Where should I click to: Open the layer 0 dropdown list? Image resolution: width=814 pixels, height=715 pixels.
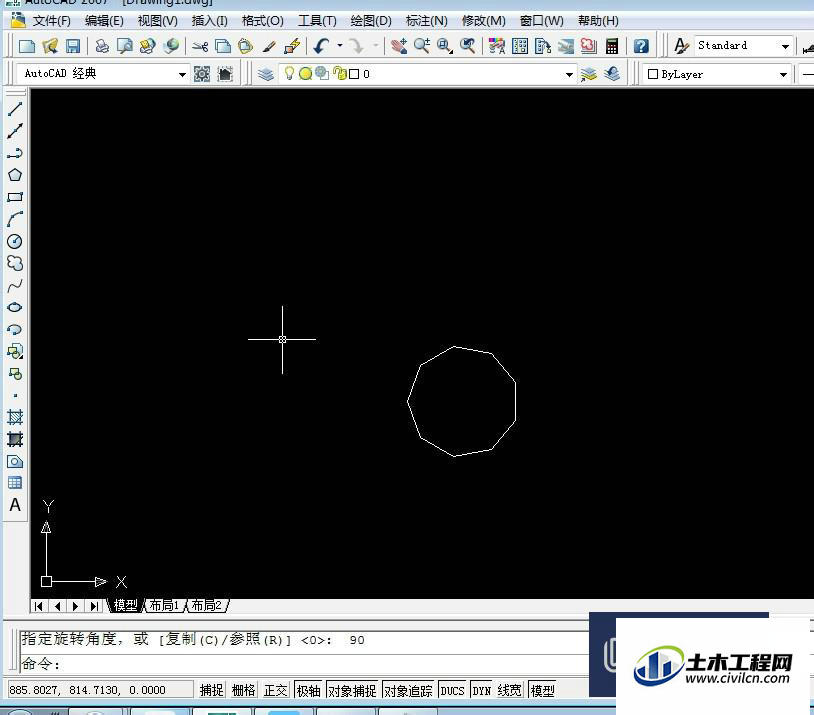(569, 74)
